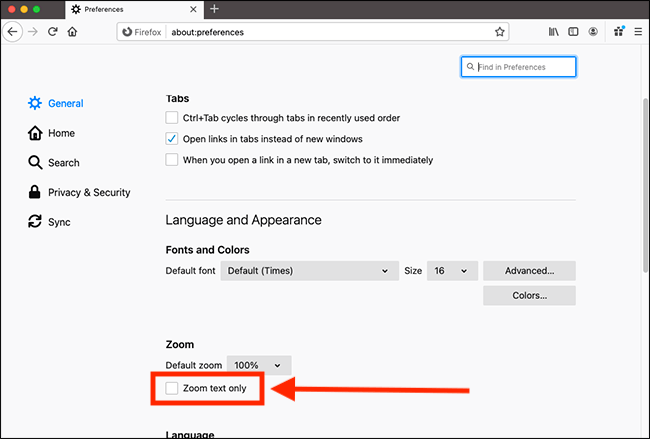The width and height of the screenshot is (650, 439).
Task: Open the Default font dropdown
Action: [x=309, y=271]
